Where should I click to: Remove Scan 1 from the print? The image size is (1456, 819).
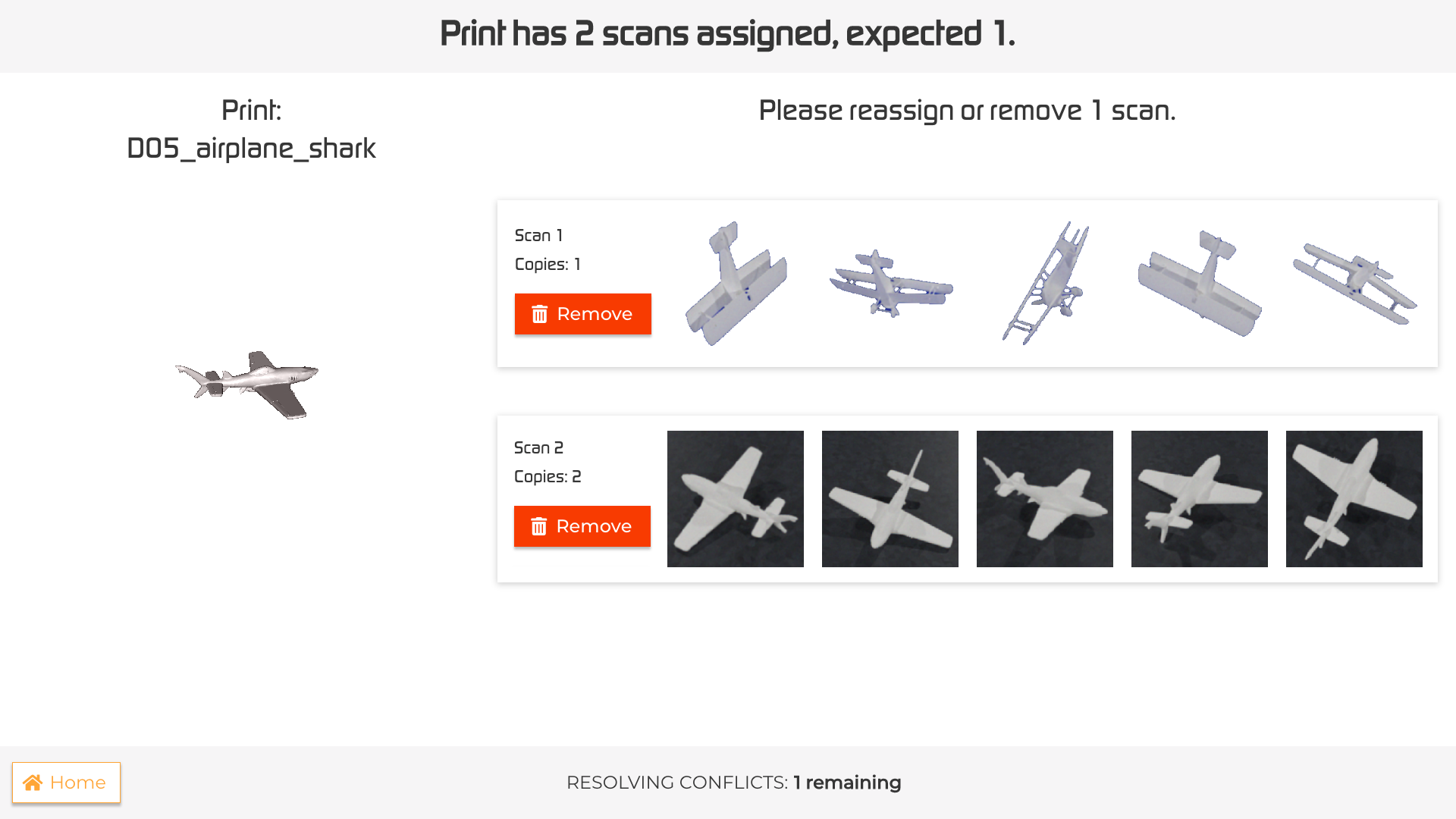click(x=582, y=314)
